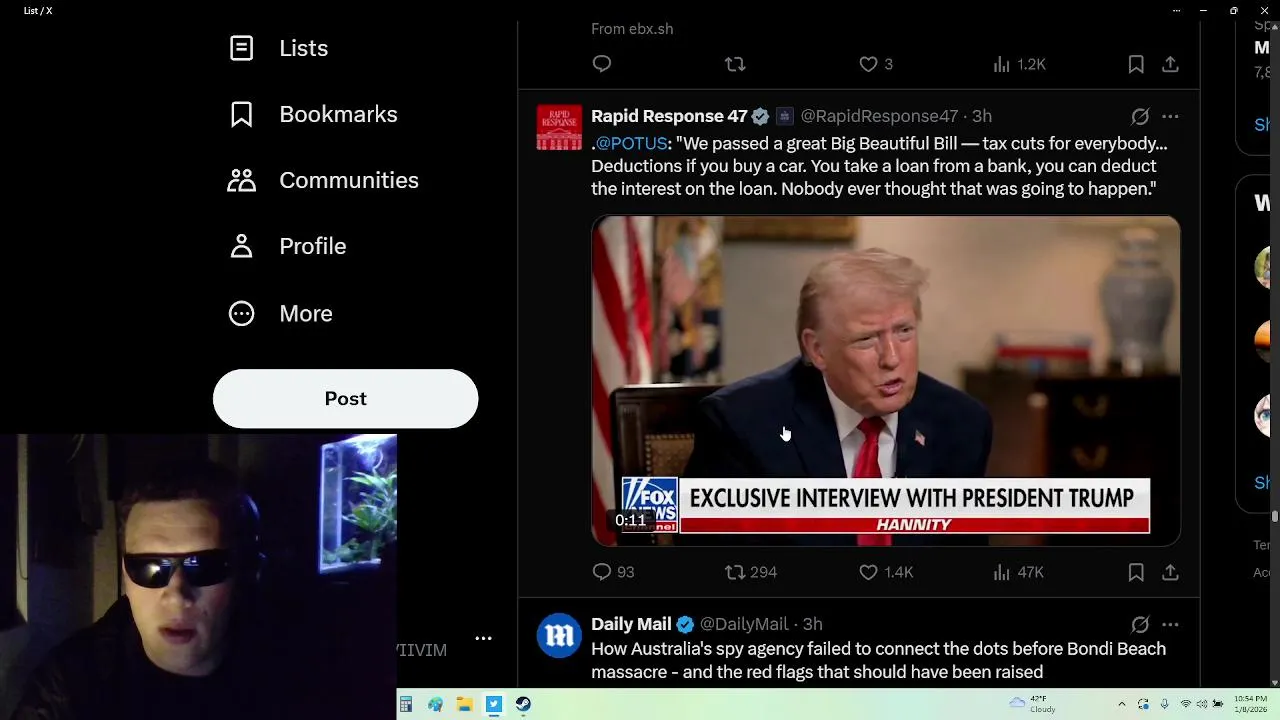Open the Bondi Beach Daily Mail post text
Screen dimensions: 1280x720
coord(878,660)
